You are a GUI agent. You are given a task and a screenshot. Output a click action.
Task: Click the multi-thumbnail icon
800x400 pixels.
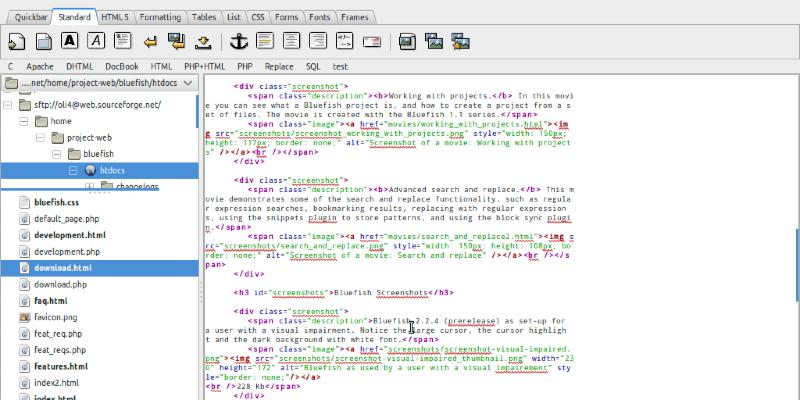click(x=461, y=41)
